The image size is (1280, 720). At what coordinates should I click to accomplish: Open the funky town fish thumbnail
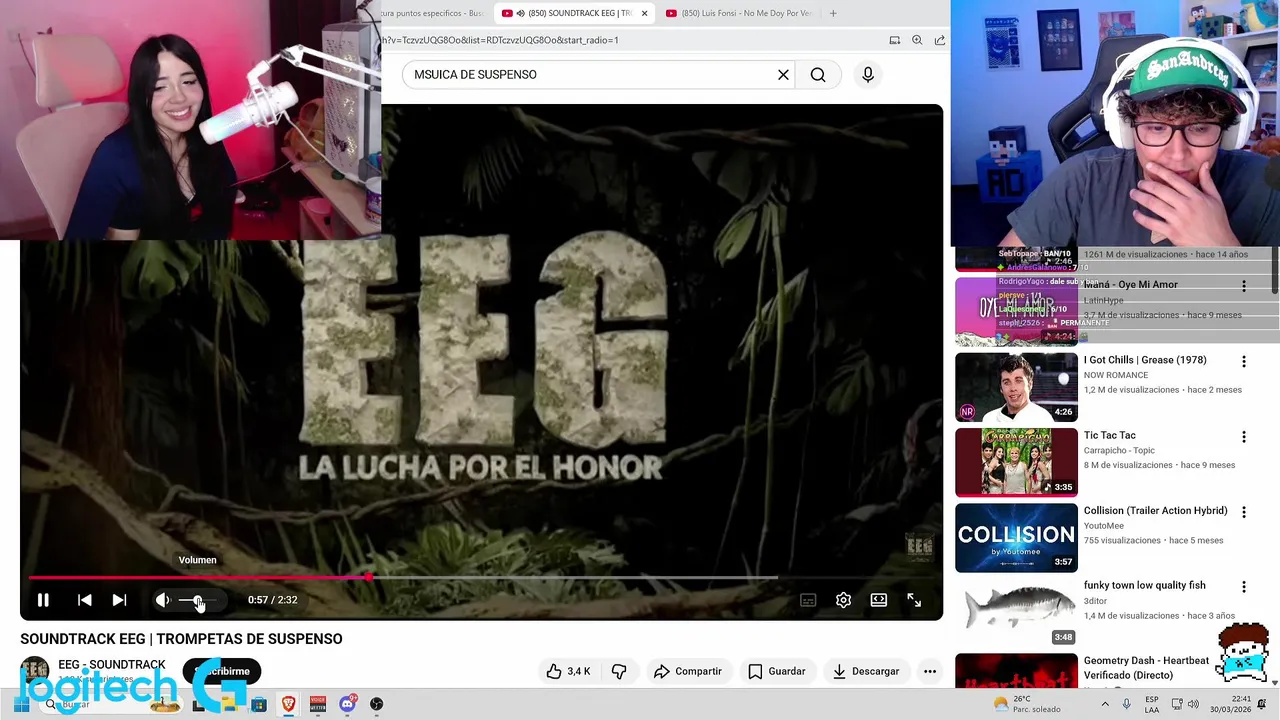tap(1016, 613)
